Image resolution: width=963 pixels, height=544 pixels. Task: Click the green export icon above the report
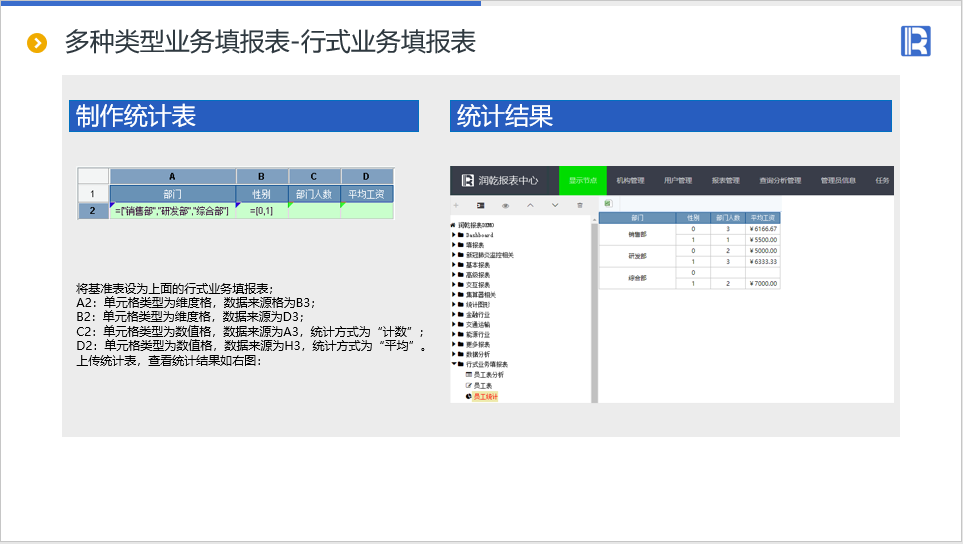click(x=607, y=204)
